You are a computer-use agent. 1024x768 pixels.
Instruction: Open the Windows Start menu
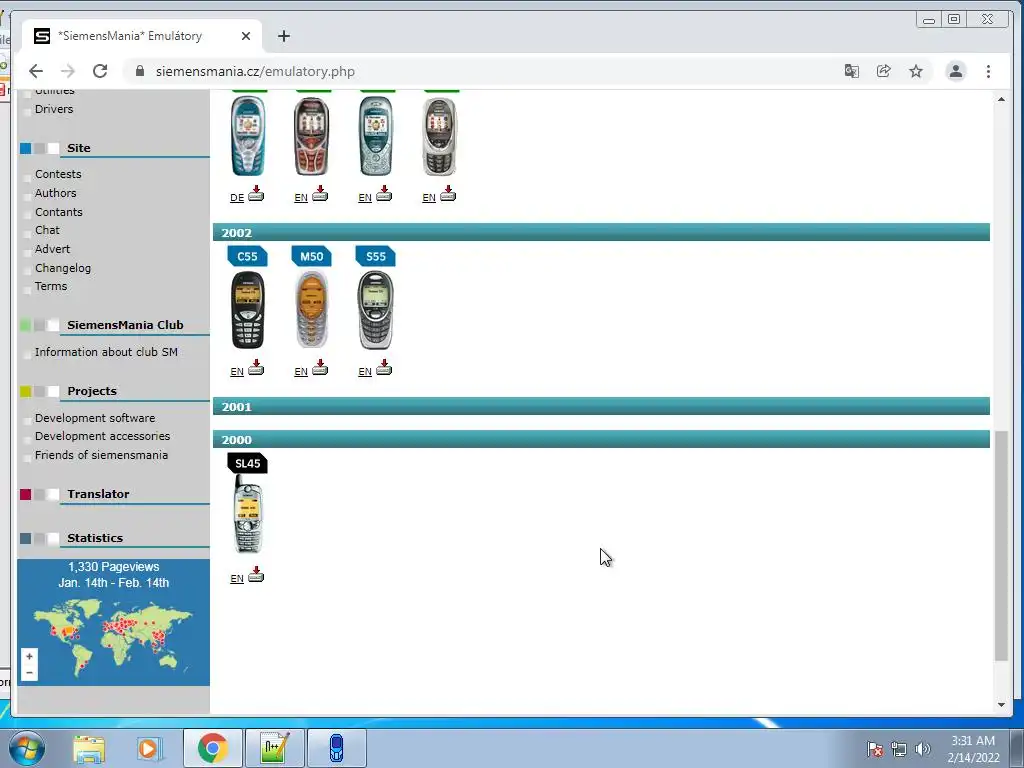click(x=27, y=748)
